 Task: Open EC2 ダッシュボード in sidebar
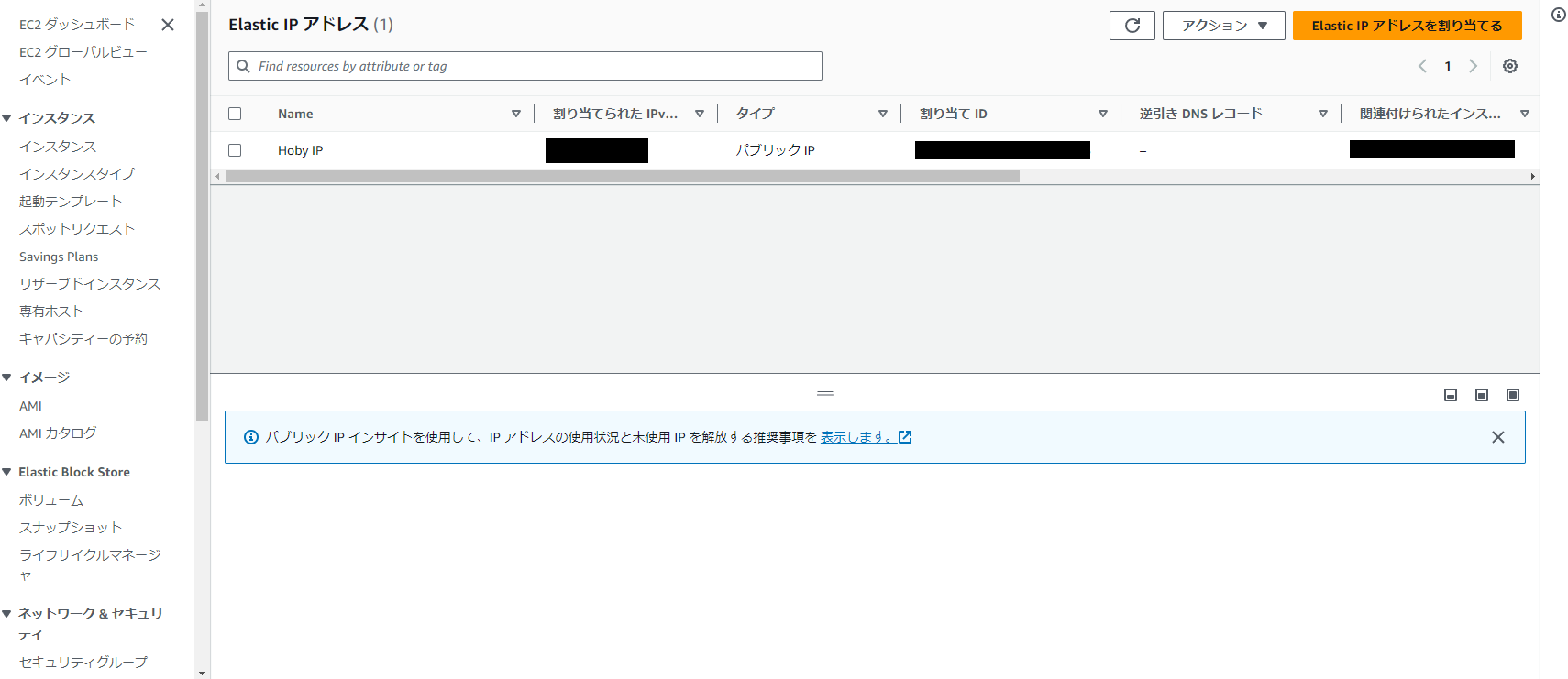coord(77,25)
